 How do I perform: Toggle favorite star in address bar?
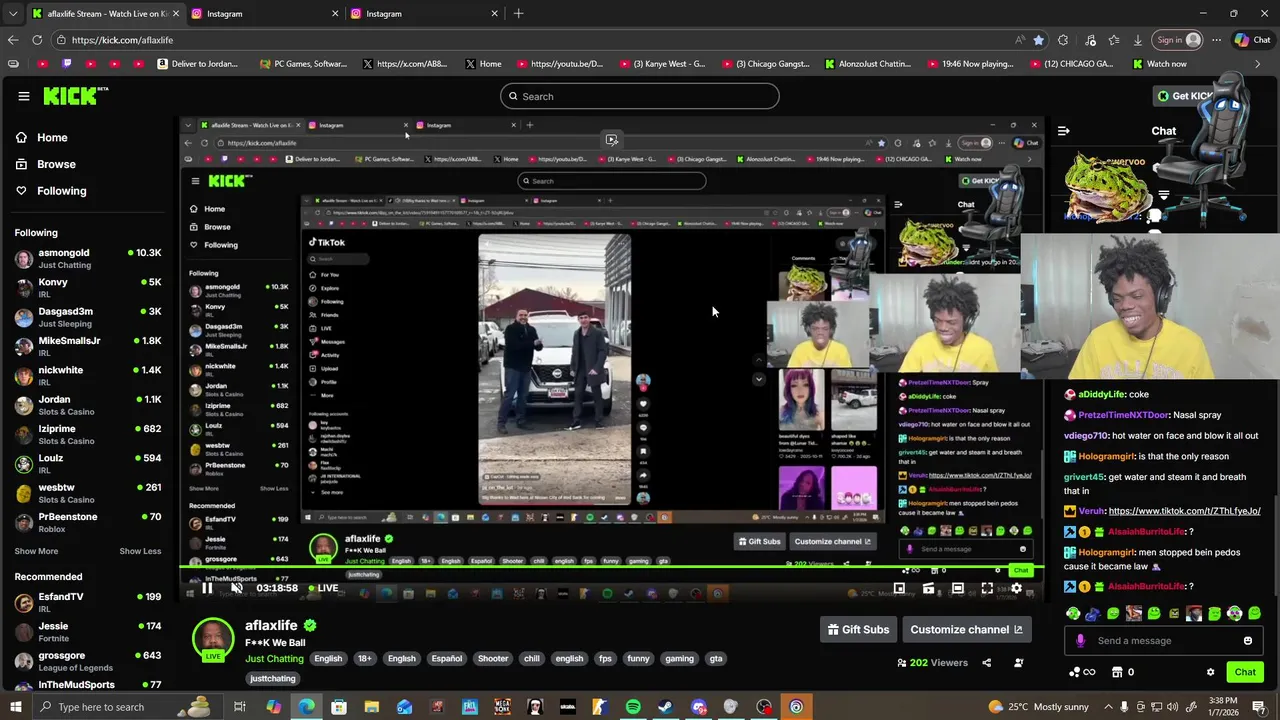tap(1039, 40)
